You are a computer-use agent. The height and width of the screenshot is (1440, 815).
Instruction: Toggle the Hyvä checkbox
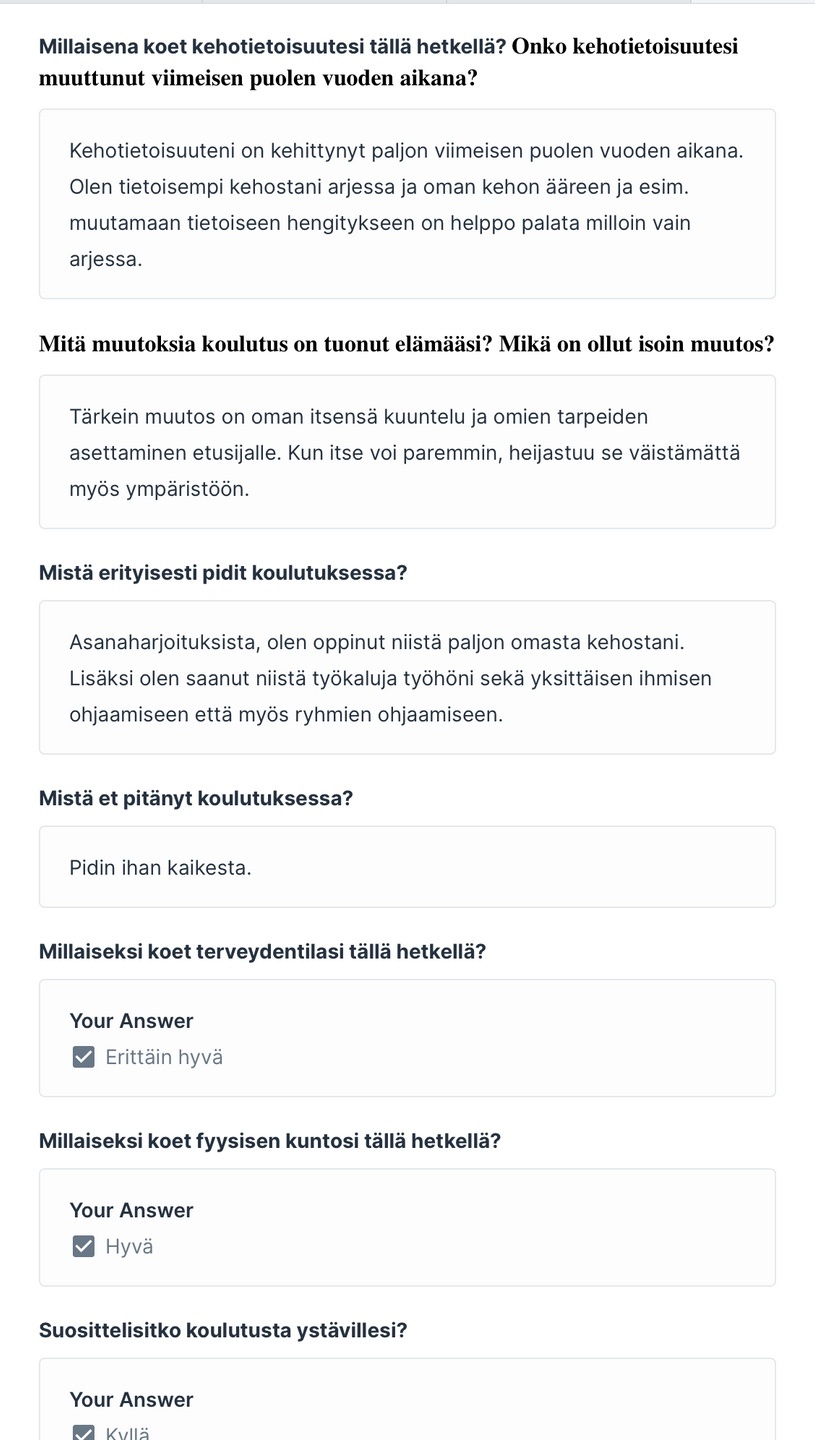point(84,1246)
